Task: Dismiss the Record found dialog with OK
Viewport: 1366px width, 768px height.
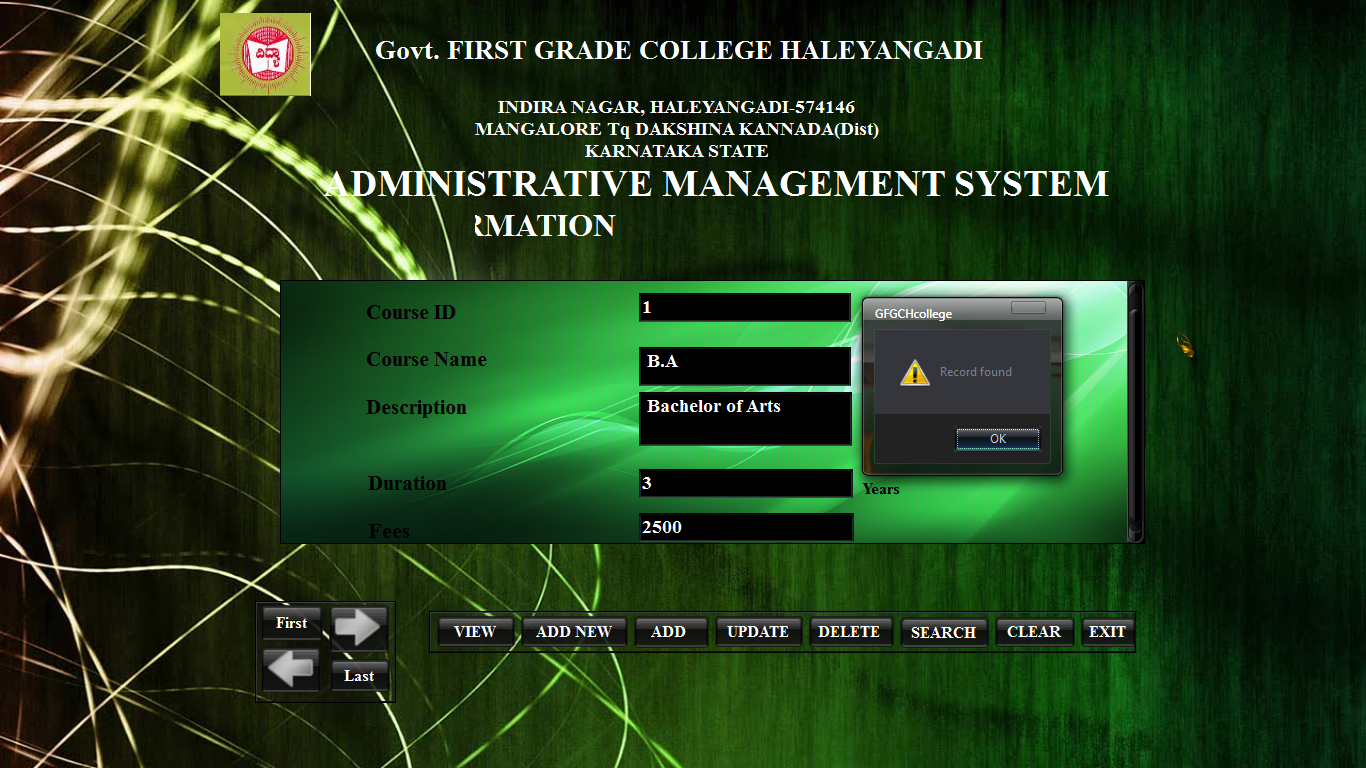Action: [x=997, y=439]
